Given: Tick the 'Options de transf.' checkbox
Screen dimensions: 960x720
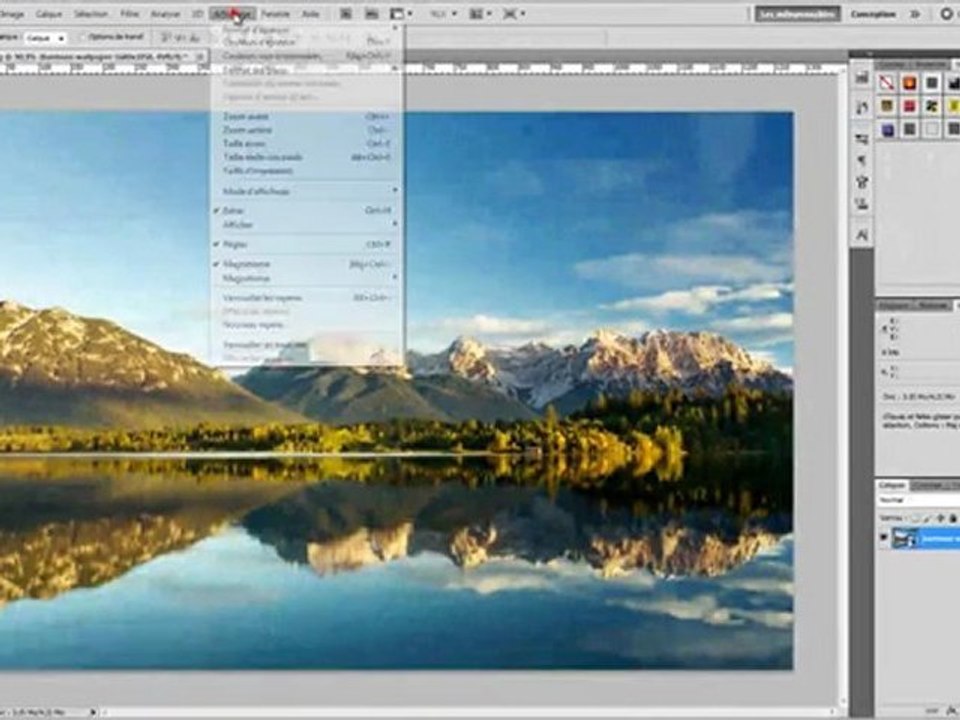Looking at the screenshot, I should tap(84, 37).
